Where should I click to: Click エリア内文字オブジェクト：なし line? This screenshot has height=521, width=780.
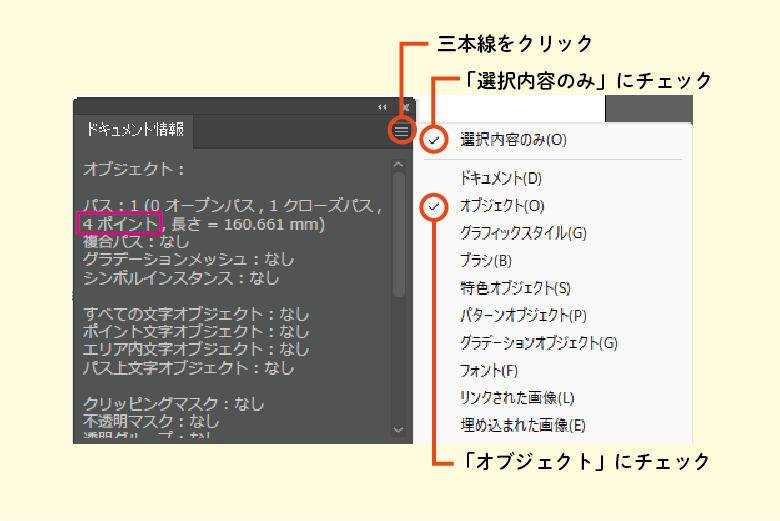pos(196,349)
